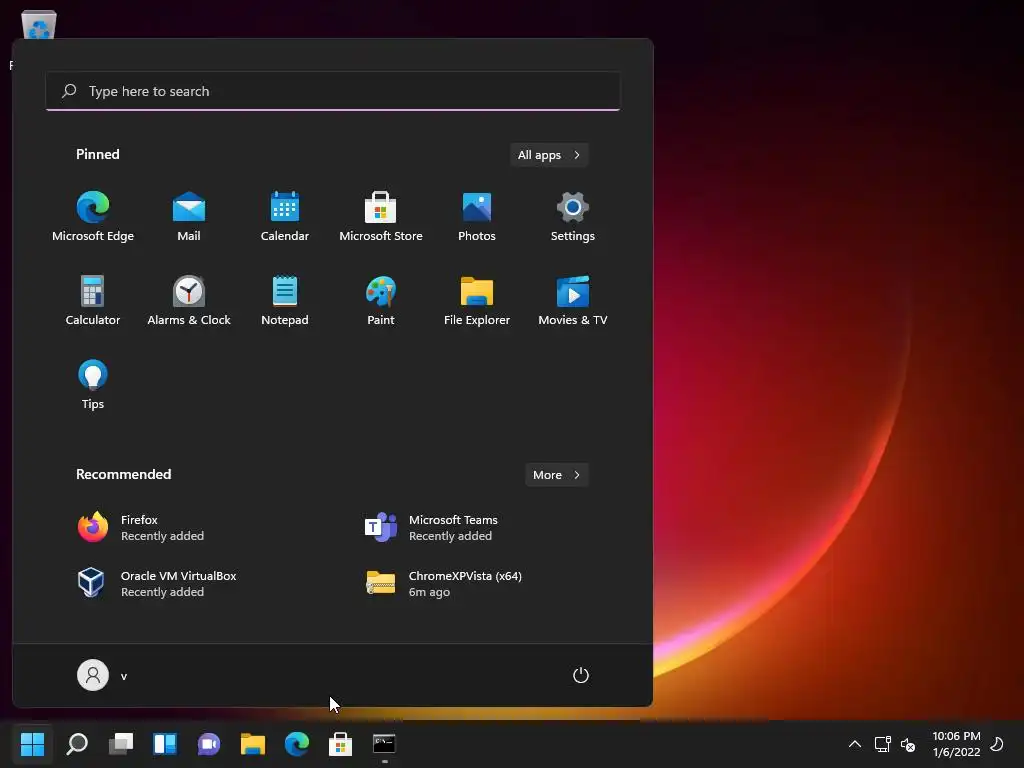Launch the Calculator app

click(93, 300)
